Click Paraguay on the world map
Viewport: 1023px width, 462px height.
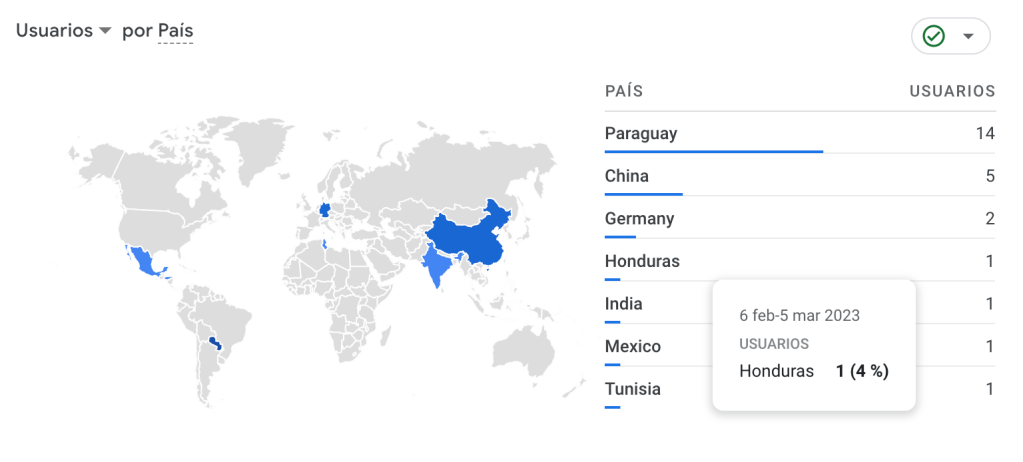pyautogui.click(x=214, y=343)
